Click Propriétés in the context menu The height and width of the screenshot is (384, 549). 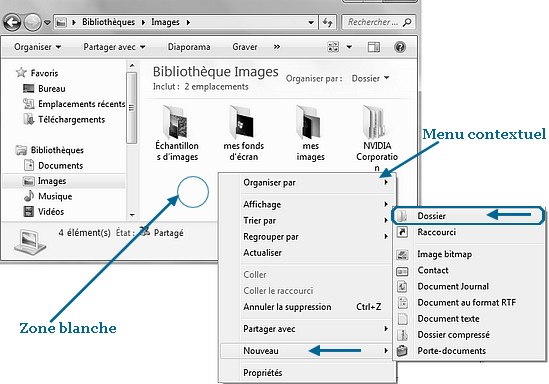[x=263, y=373]
